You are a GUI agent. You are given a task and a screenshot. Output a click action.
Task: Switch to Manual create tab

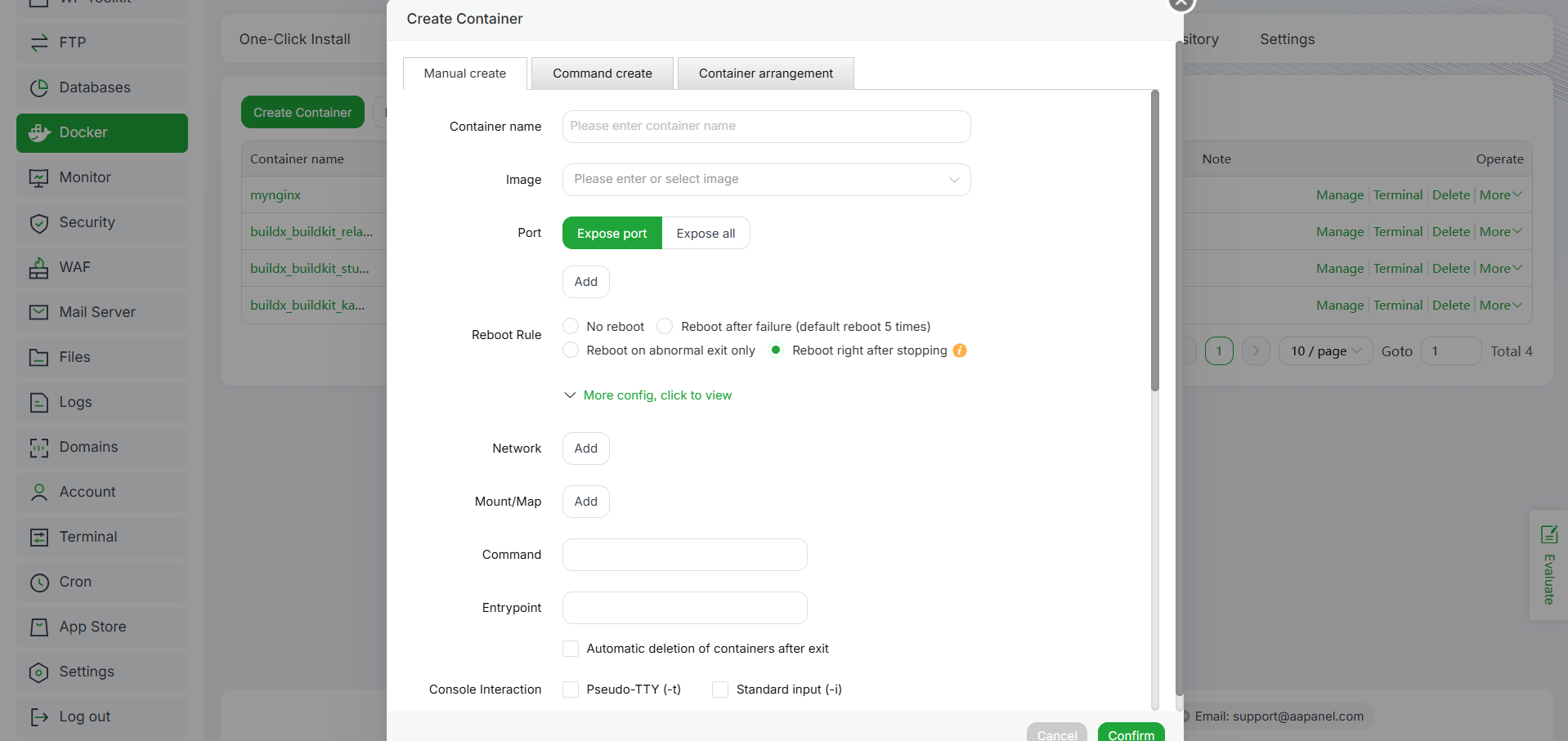point(465,74)
